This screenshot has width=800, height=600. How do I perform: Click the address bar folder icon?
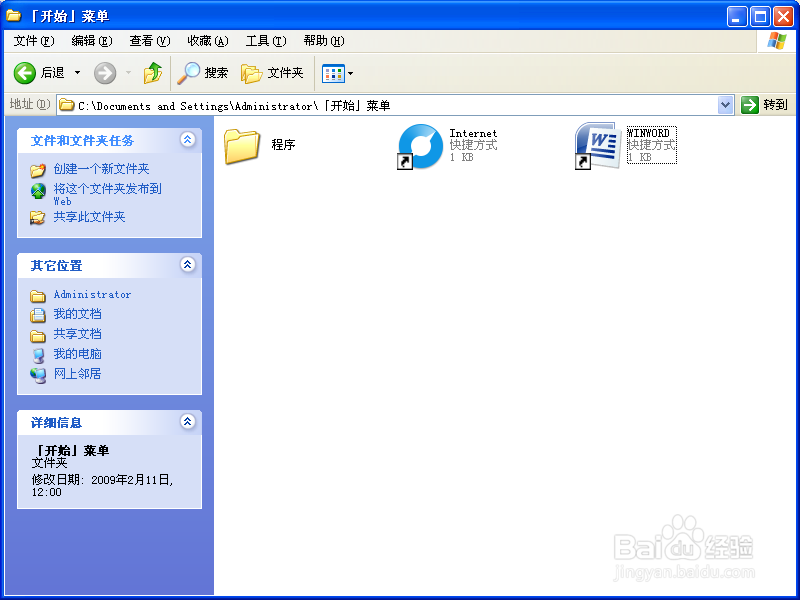coord(66,105)
